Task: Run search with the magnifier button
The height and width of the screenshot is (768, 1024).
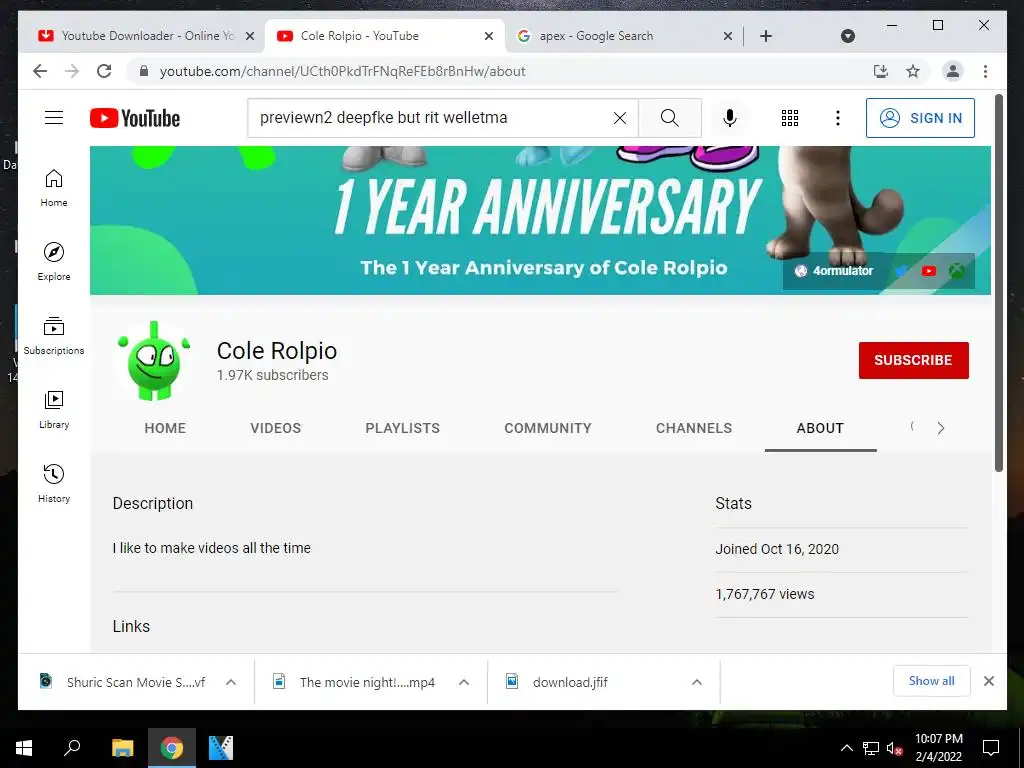Action: click(669, 118)
